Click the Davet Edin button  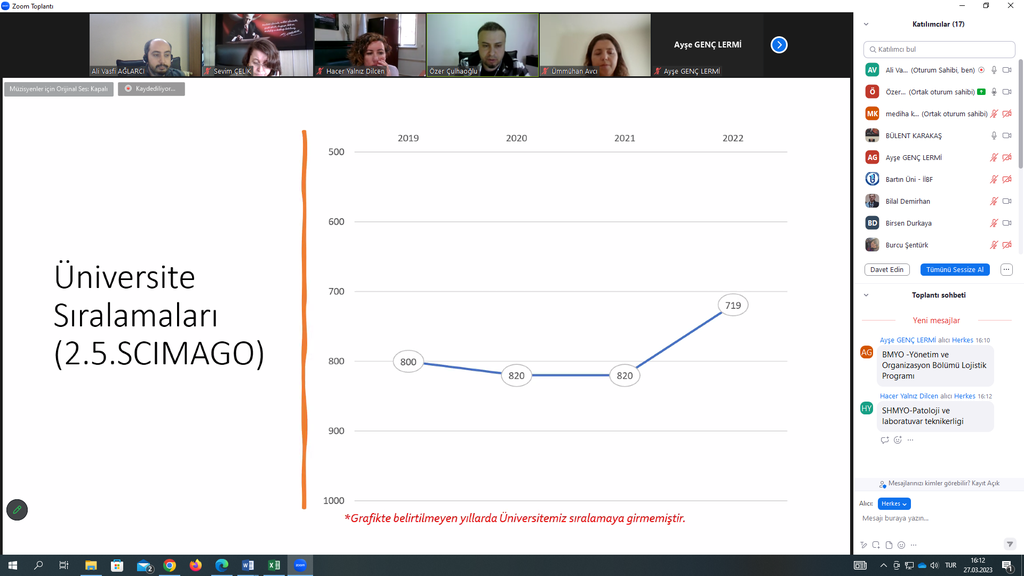coord(886,270)
